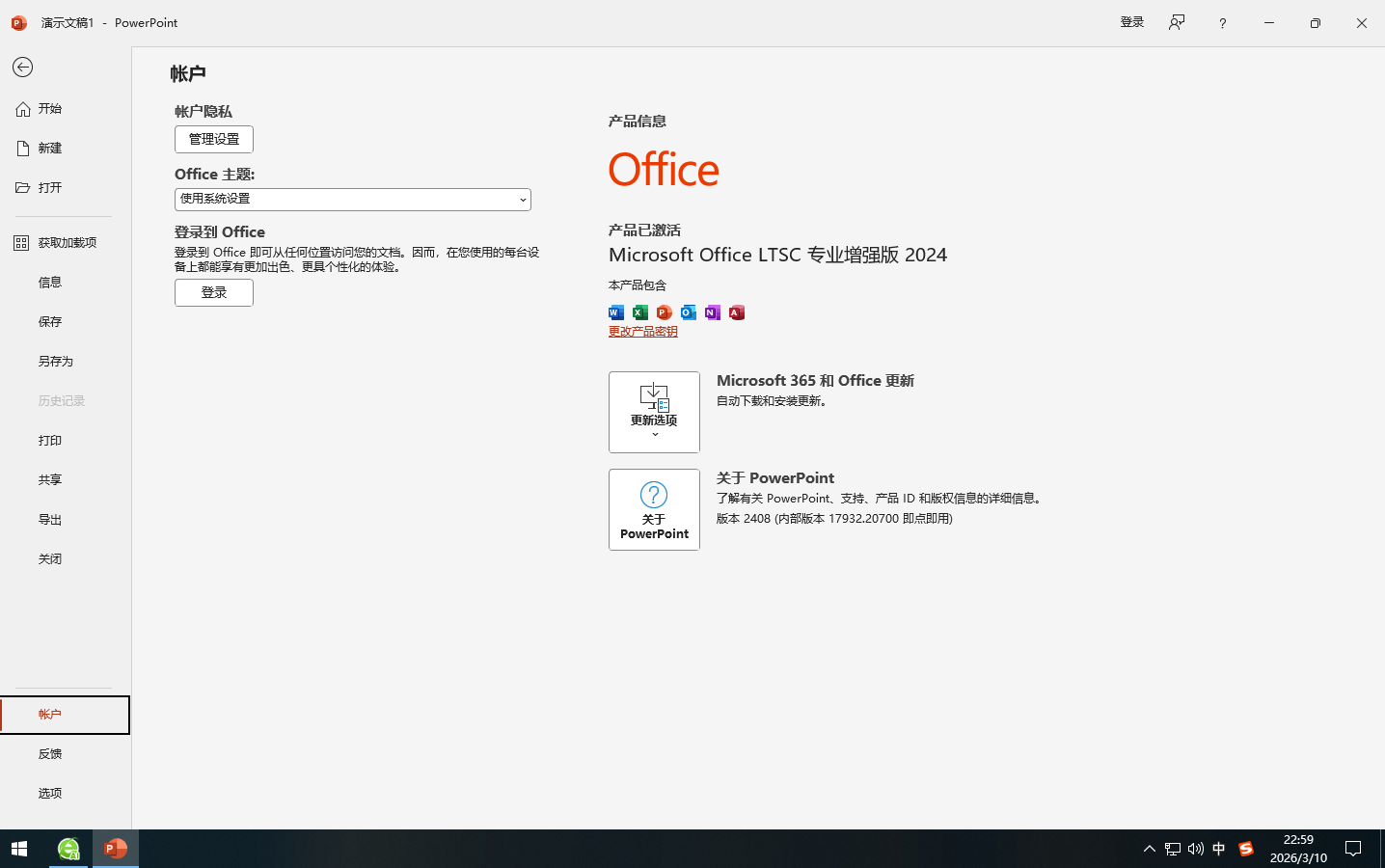Select 帐户 in the sidebar
Screen dimensions: 1385x868
pyautogui.click(x=66, y=715)
